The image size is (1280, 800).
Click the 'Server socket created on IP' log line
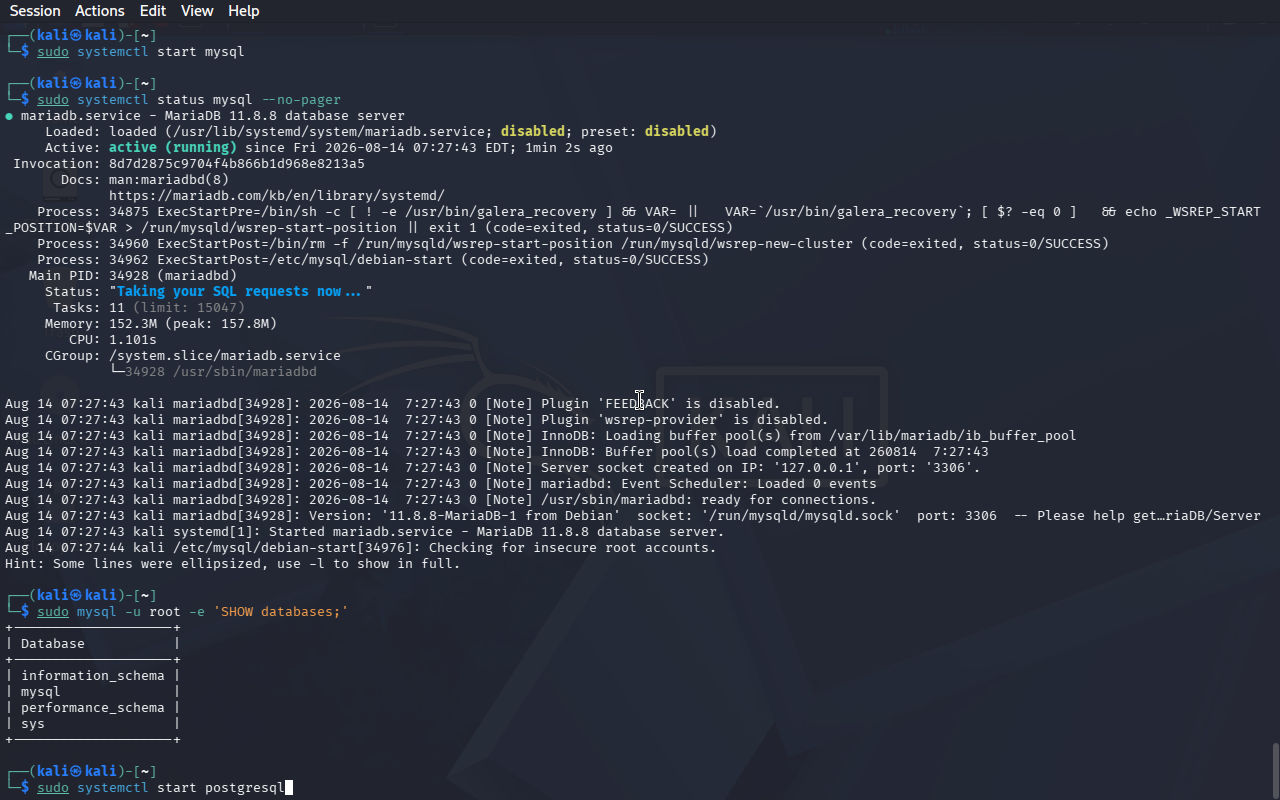(492, 468)
